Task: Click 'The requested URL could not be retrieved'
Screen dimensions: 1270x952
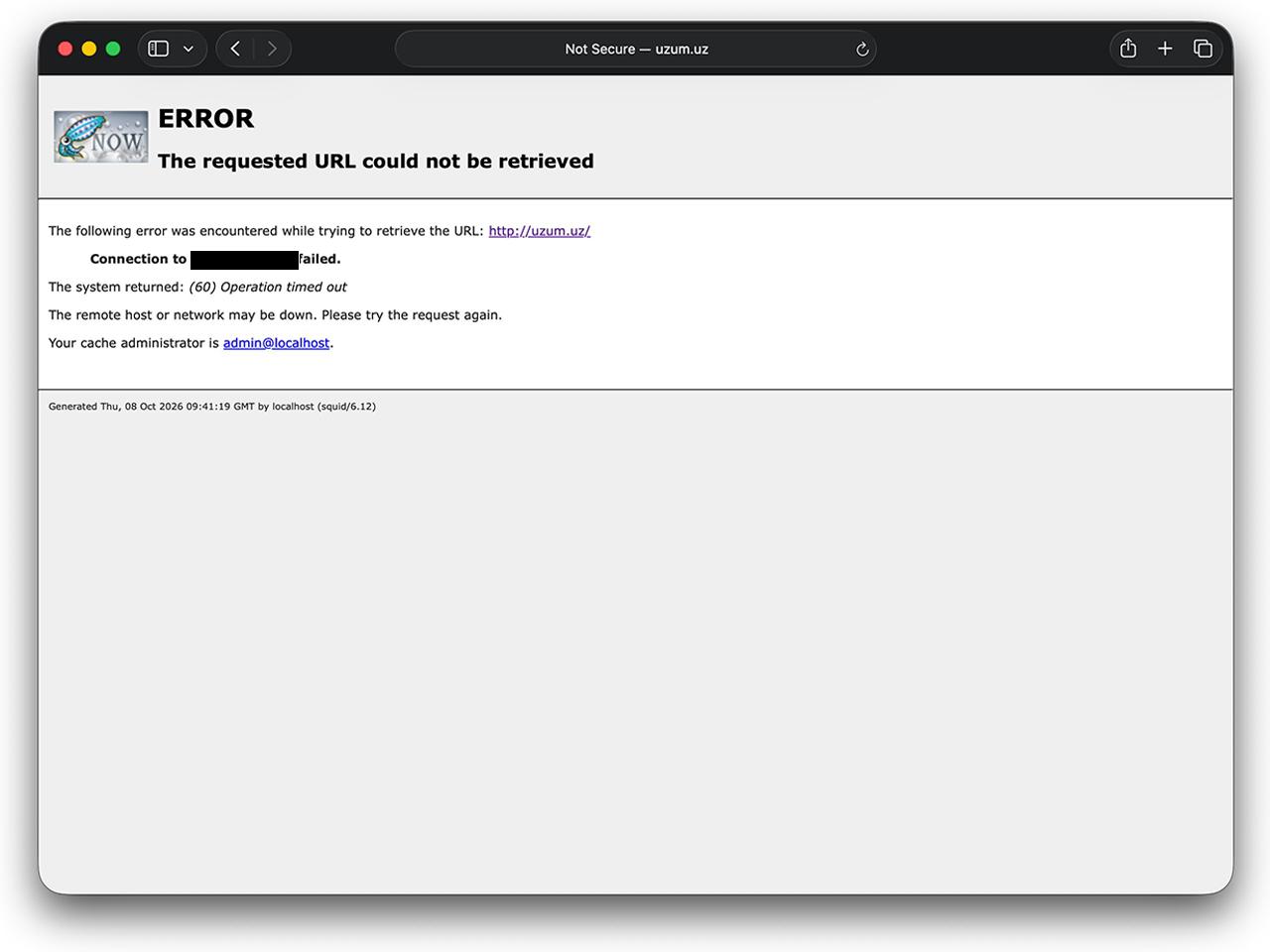Action: click(375, 162)
